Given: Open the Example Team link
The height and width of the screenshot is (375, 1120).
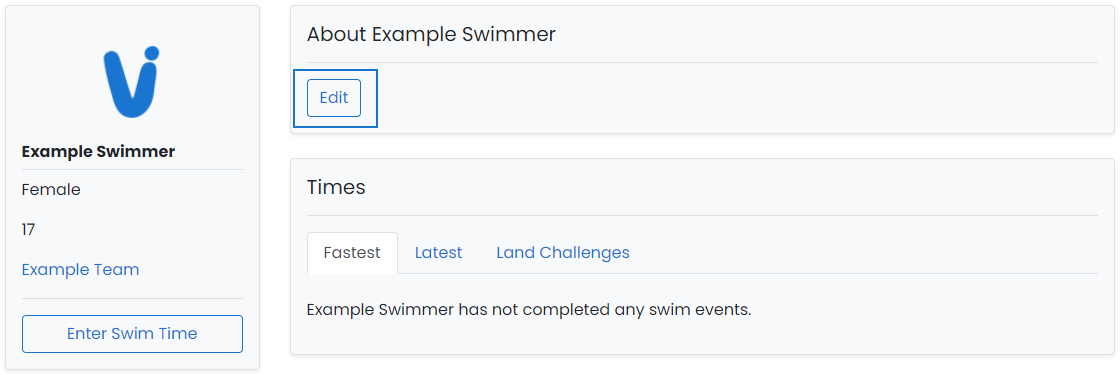Looking at the screenshot, I should pos(81,269).
